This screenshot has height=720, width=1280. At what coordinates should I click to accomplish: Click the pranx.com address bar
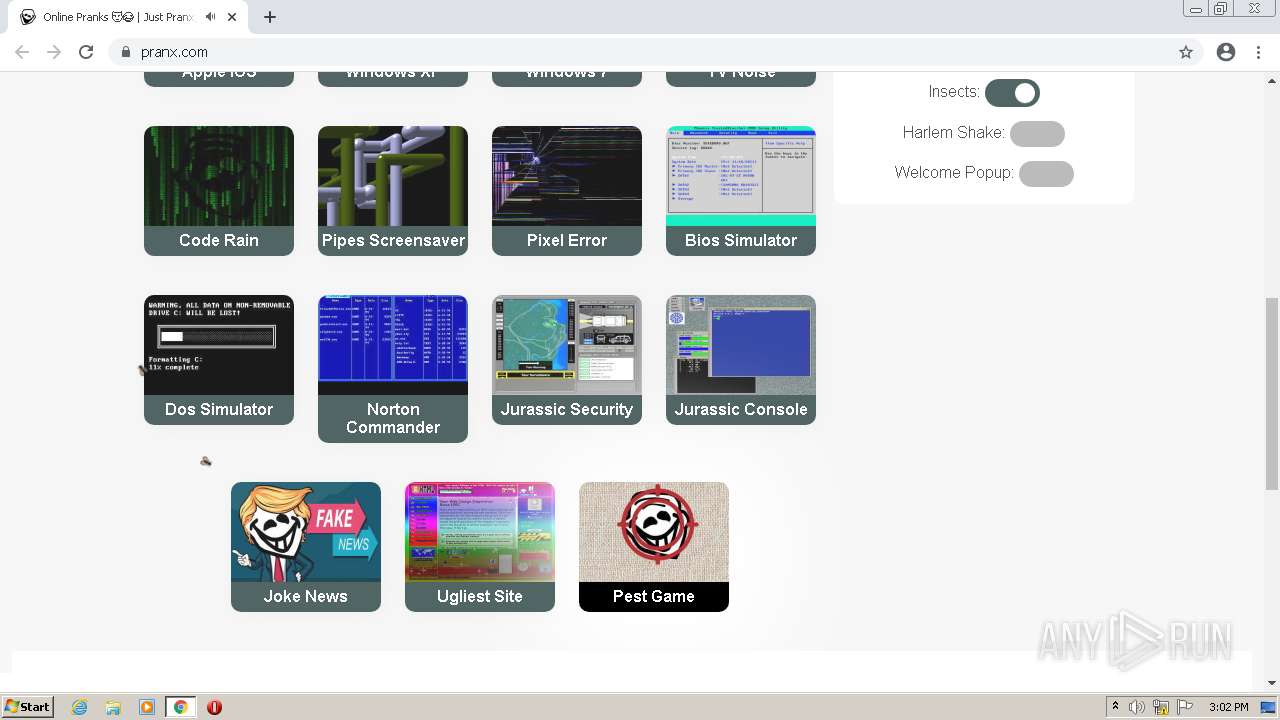click(x=655, y=52)
